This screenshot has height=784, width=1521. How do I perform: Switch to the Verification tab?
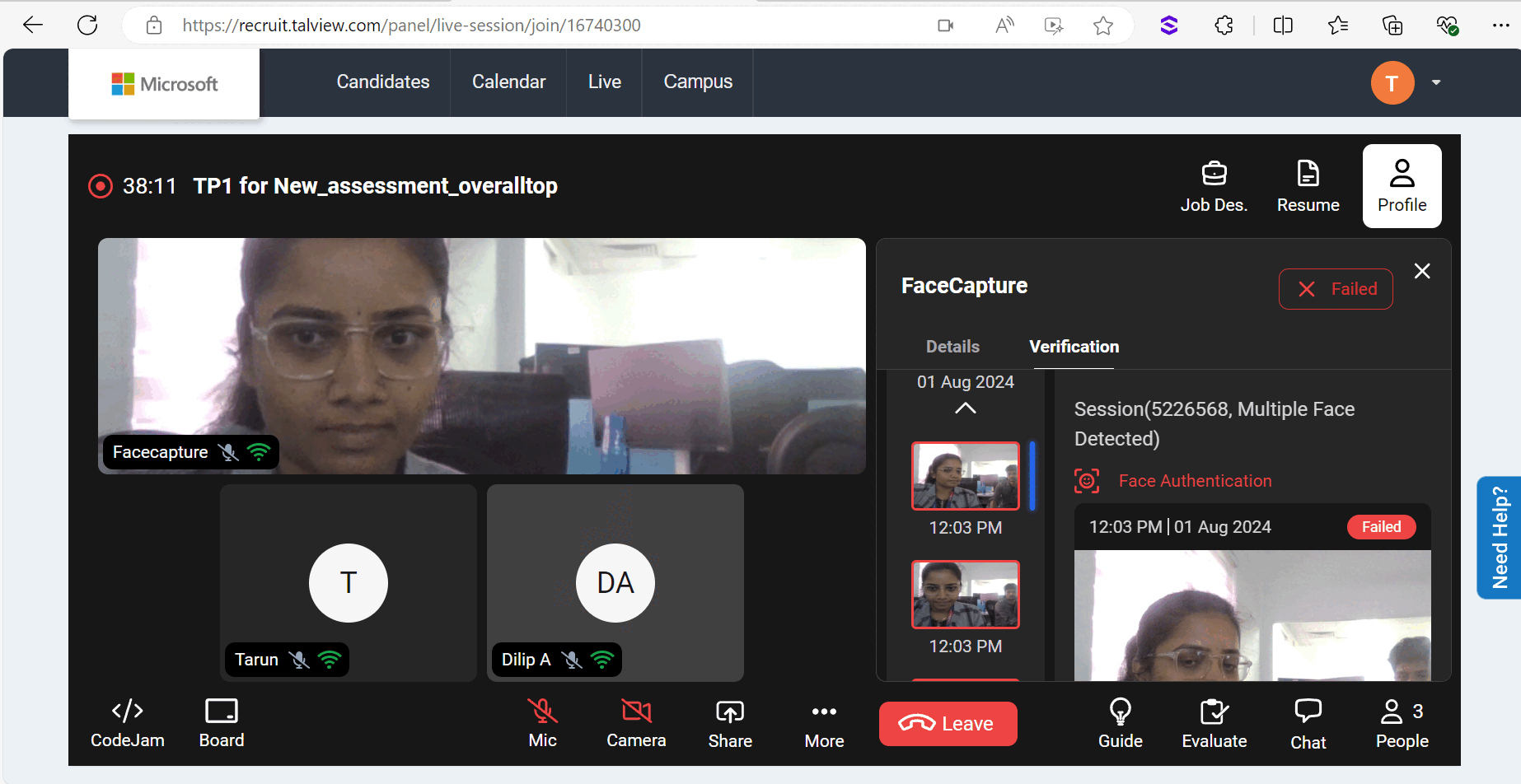(1074, 347)
